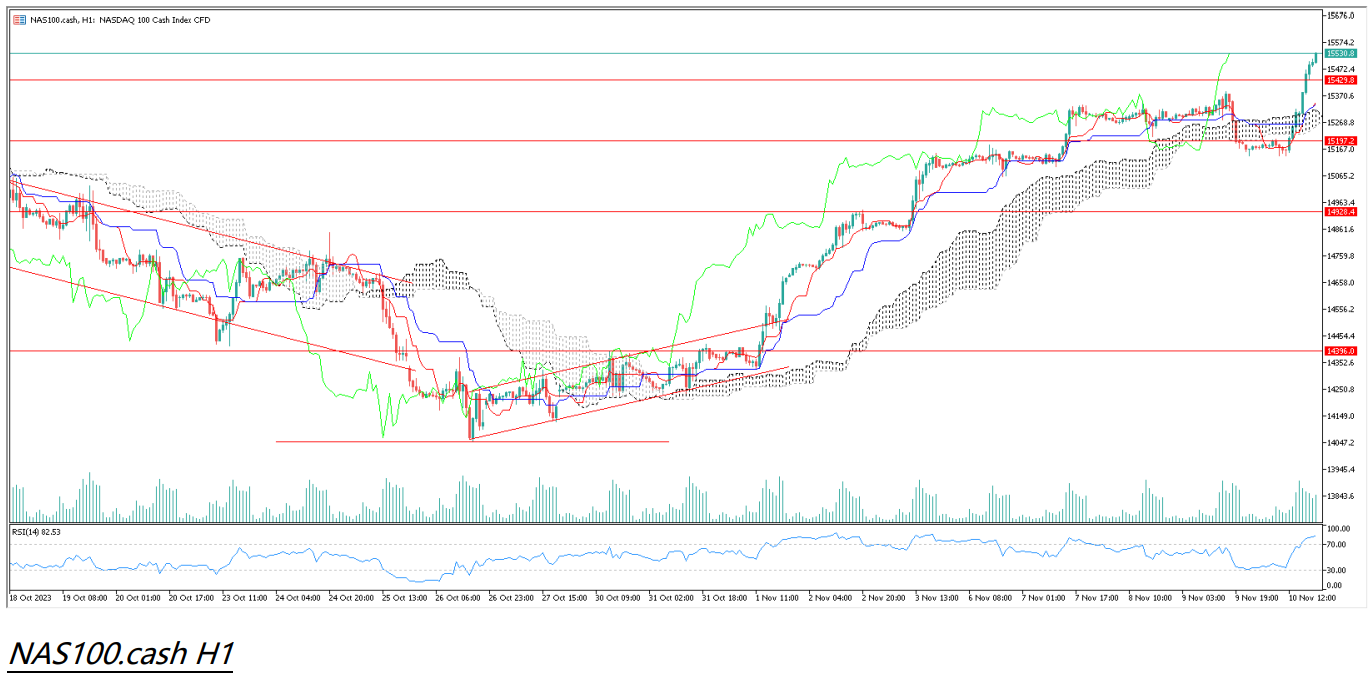Select the red 15429.8 price level tag
The image size is (1372, 679).
tap(1339, 79)
